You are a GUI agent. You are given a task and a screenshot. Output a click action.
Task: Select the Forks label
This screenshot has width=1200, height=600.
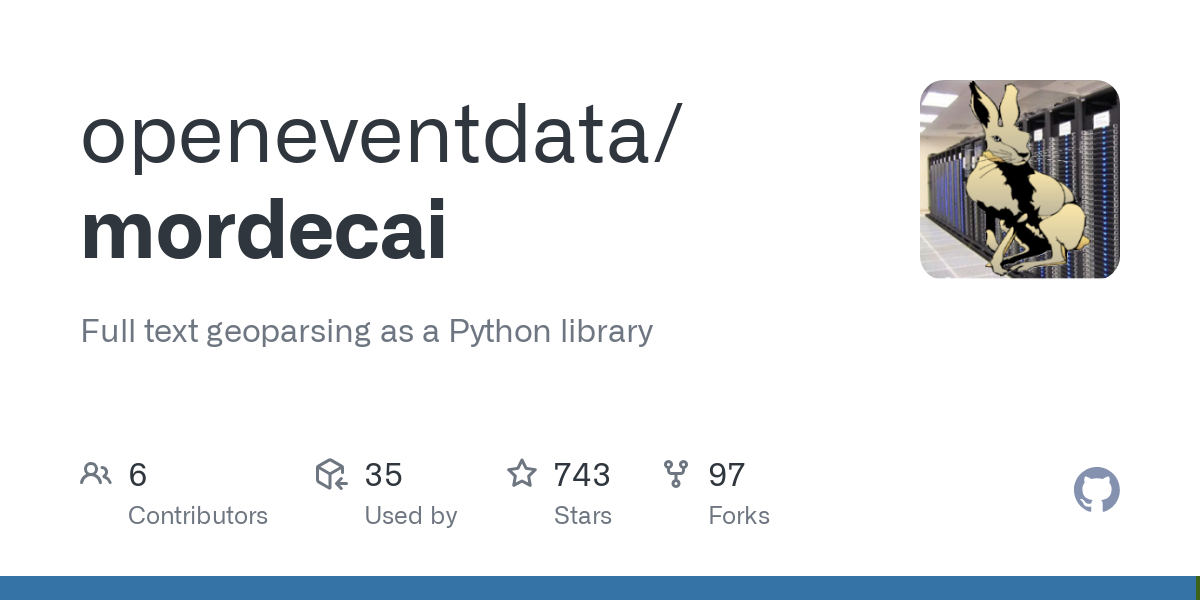pos(739,516)
